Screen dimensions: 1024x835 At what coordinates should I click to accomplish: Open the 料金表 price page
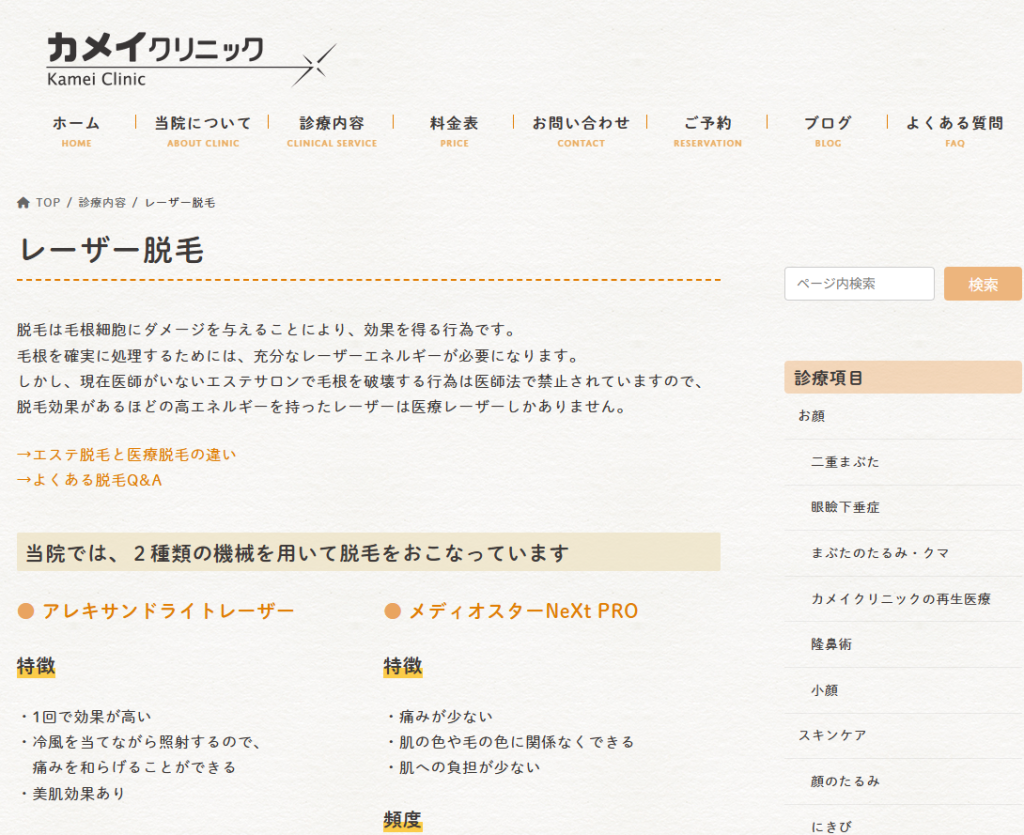pos(454,129)
